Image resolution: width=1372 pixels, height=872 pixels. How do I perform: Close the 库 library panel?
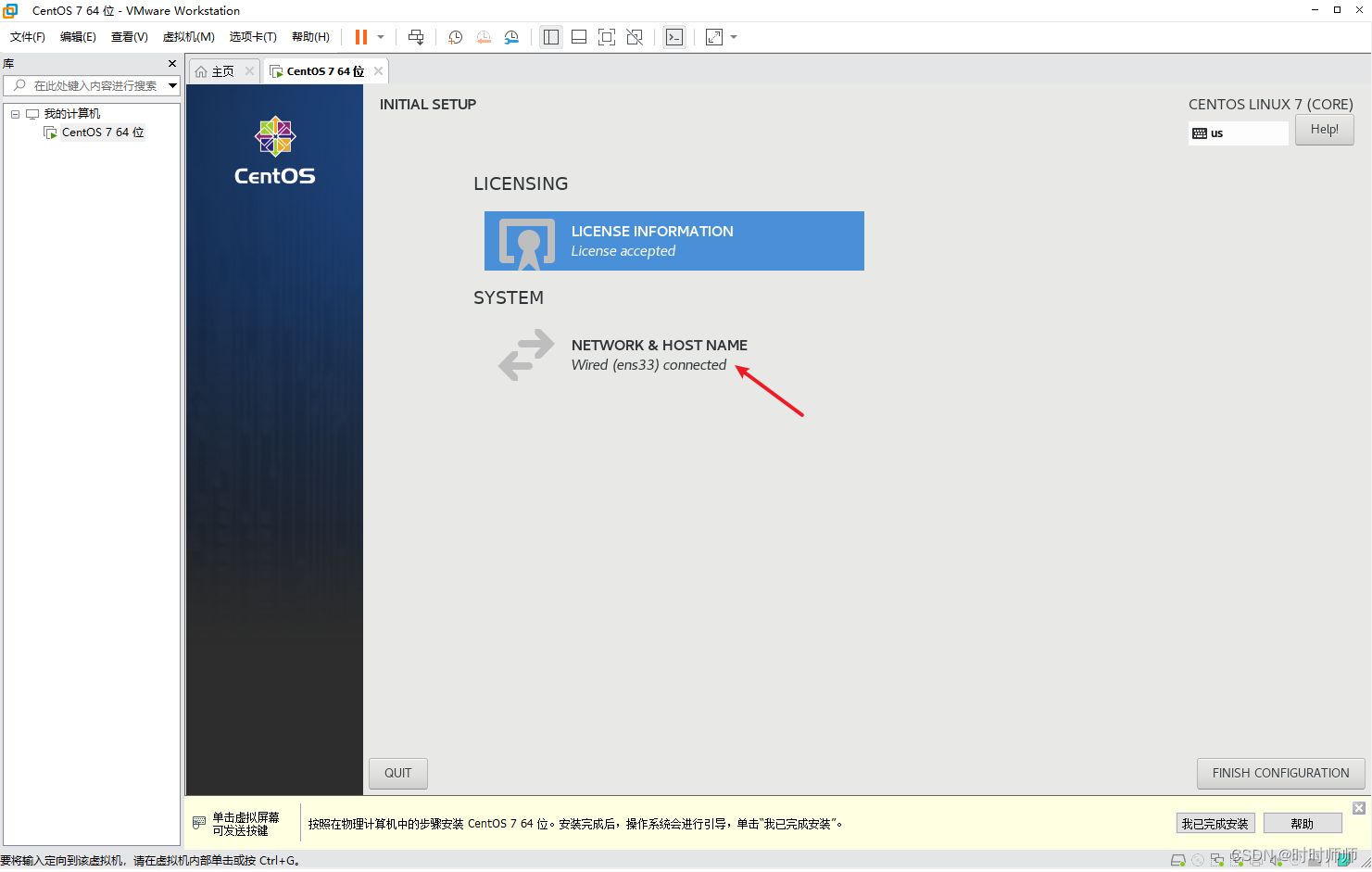tap(172, 63)
